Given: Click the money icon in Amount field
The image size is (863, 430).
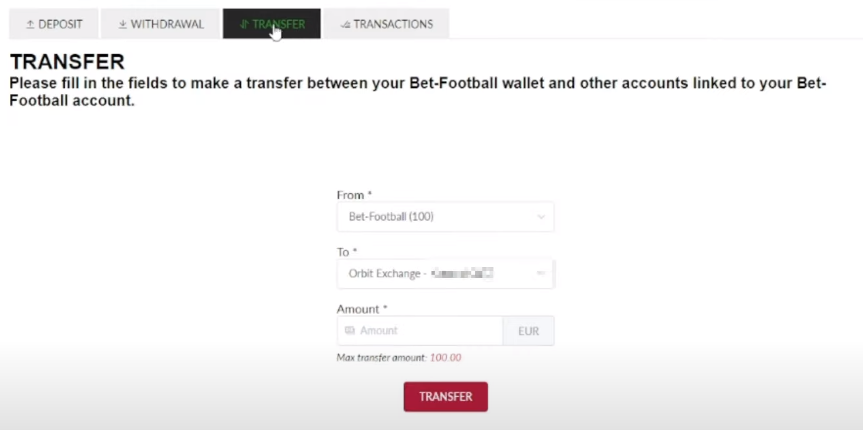Looking at the screenshot, I should pos(350,331).
